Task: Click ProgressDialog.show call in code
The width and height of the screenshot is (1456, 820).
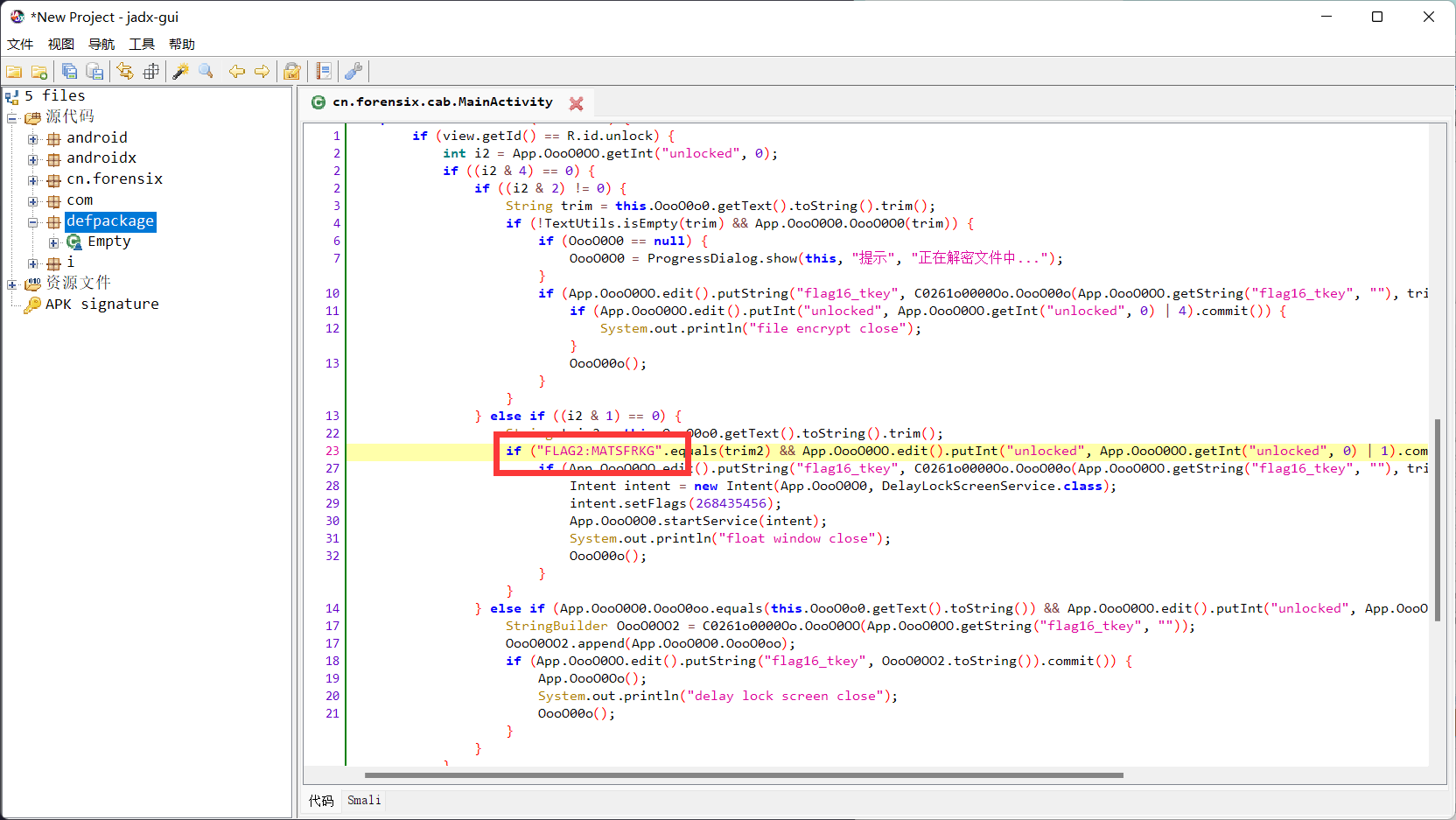Action: [x=722, y=258]
